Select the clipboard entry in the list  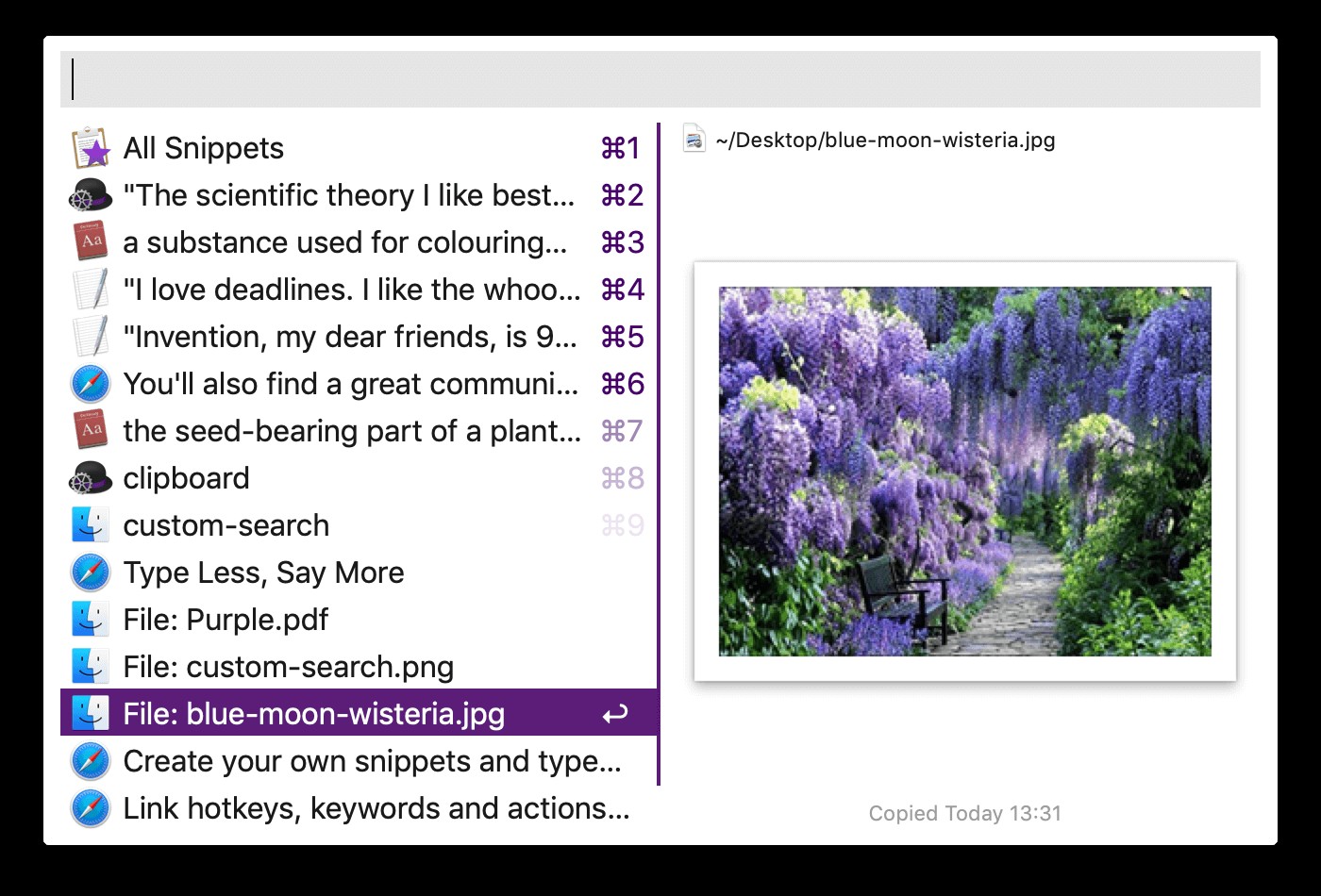click(186, 477)
